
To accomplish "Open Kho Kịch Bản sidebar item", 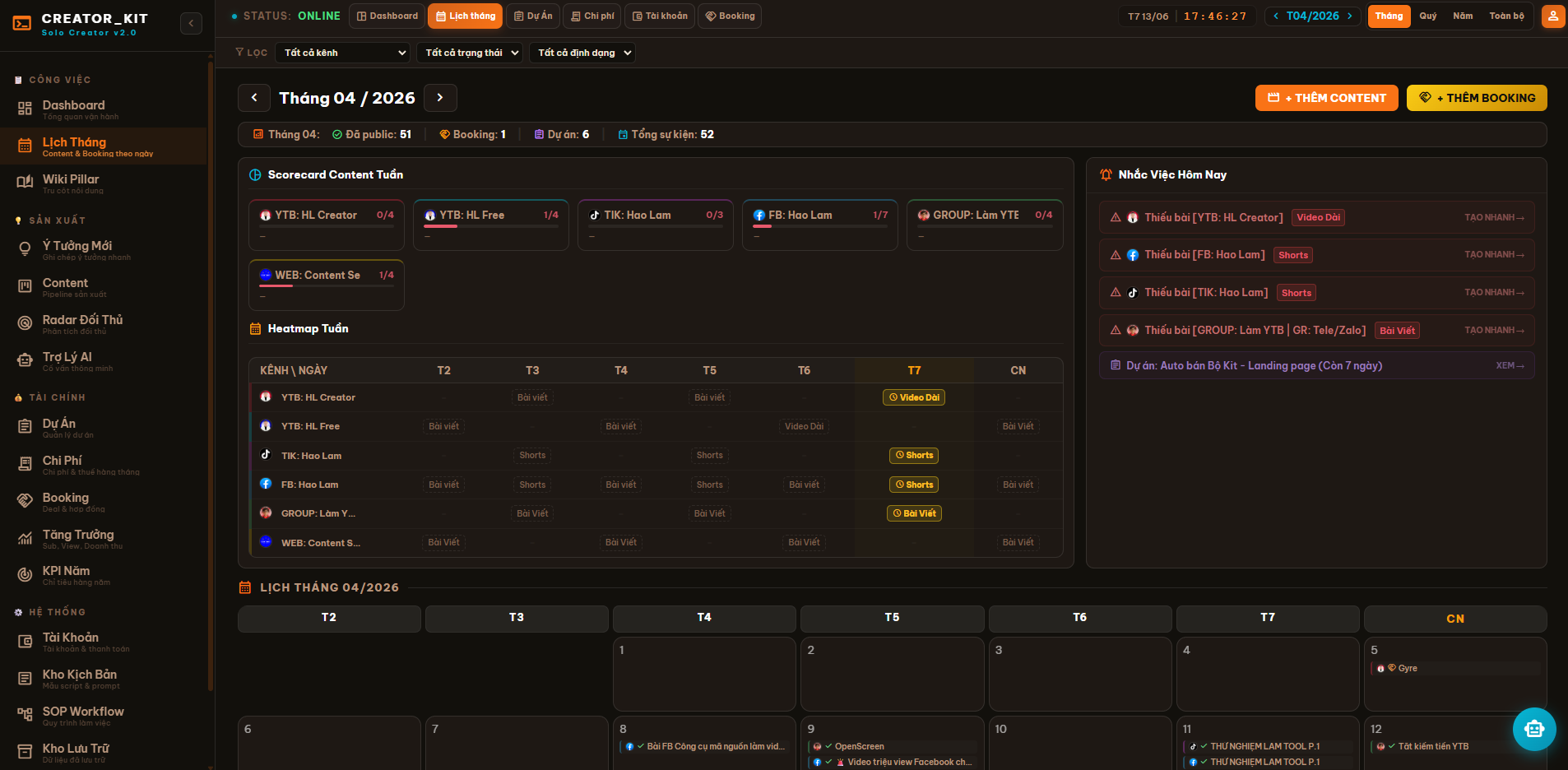I will (104, 679).
